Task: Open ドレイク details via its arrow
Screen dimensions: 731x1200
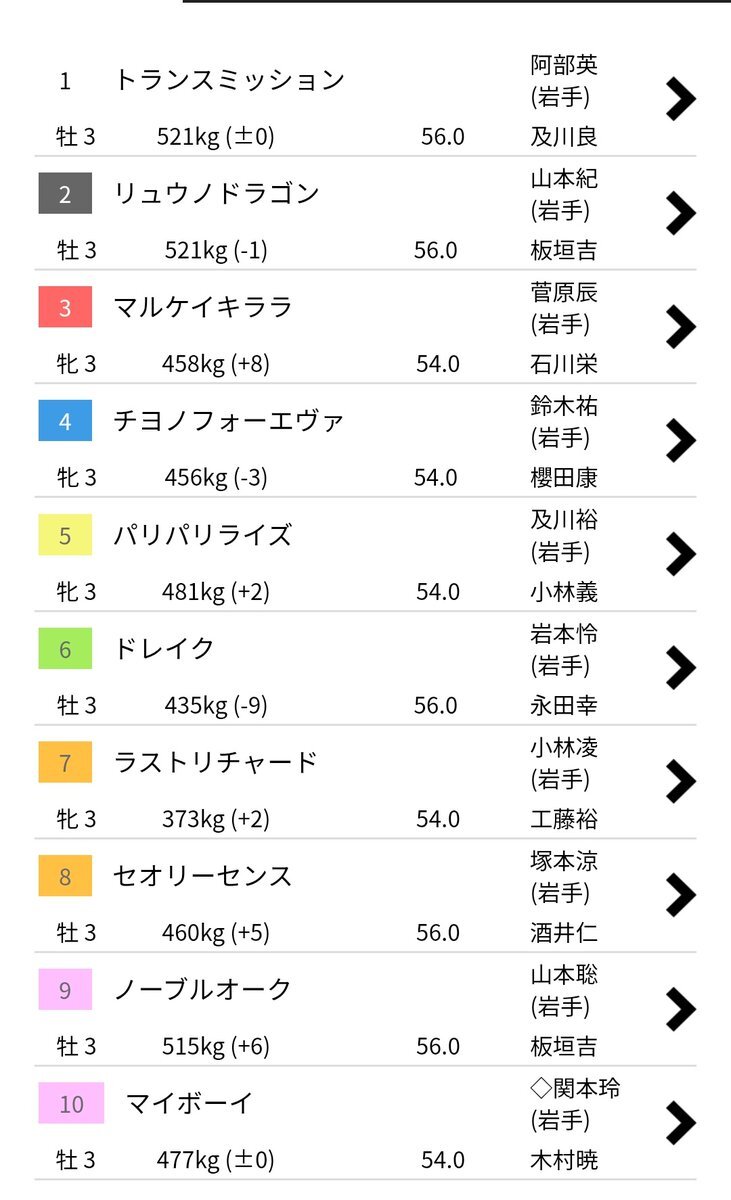Action: coord(680,667)
